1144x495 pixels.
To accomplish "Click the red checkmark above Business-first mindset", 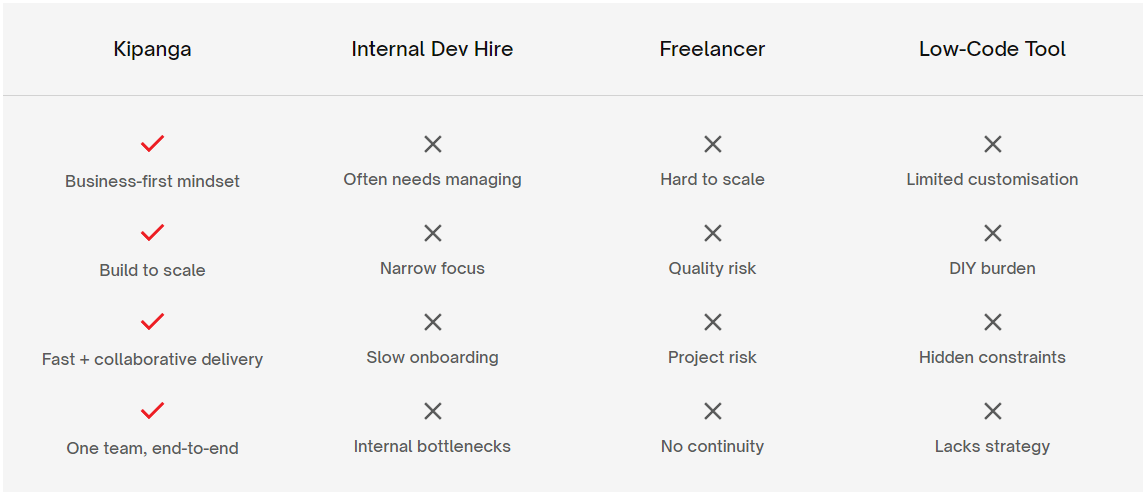I will pos(152,144).
